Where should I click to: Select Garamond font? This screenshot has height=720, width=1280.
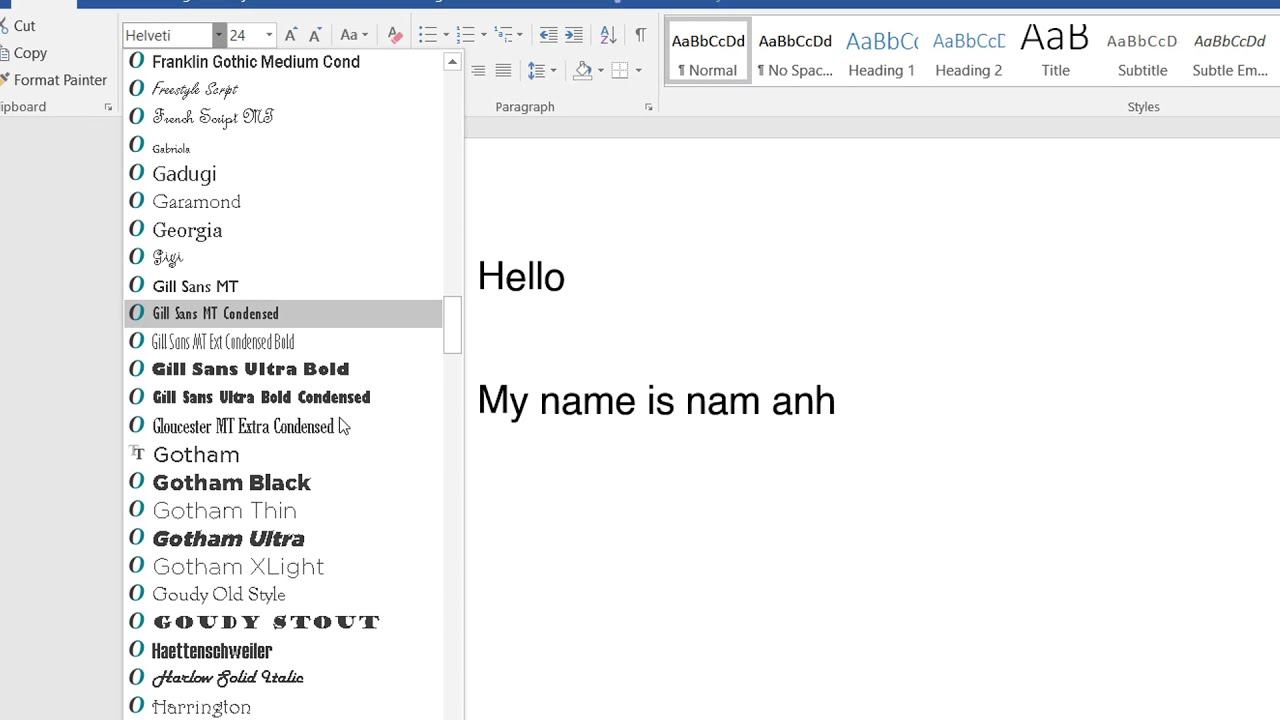283,202
